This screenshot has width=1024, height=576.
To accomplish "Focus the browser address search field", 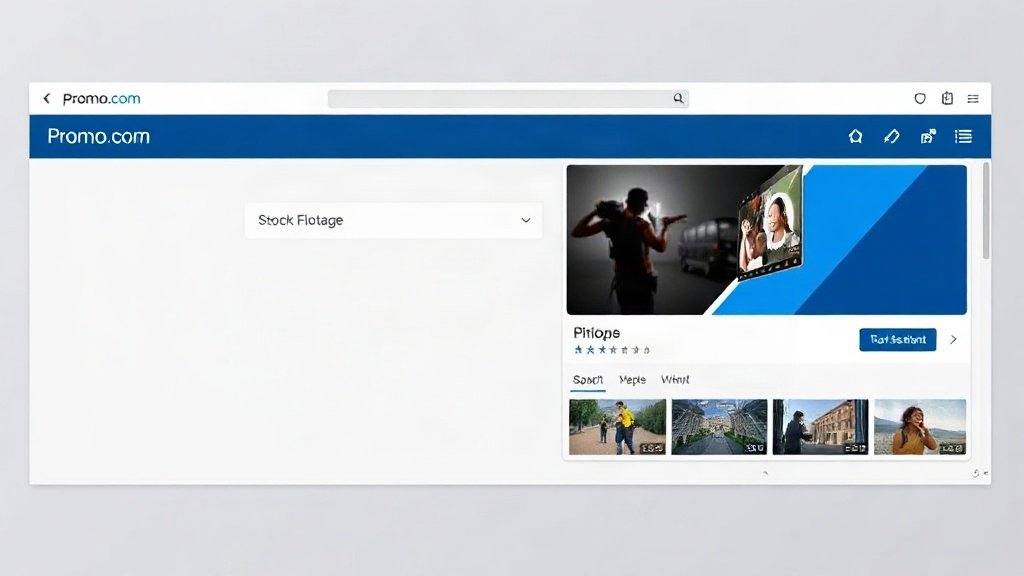I will click(x=508, y=99).
